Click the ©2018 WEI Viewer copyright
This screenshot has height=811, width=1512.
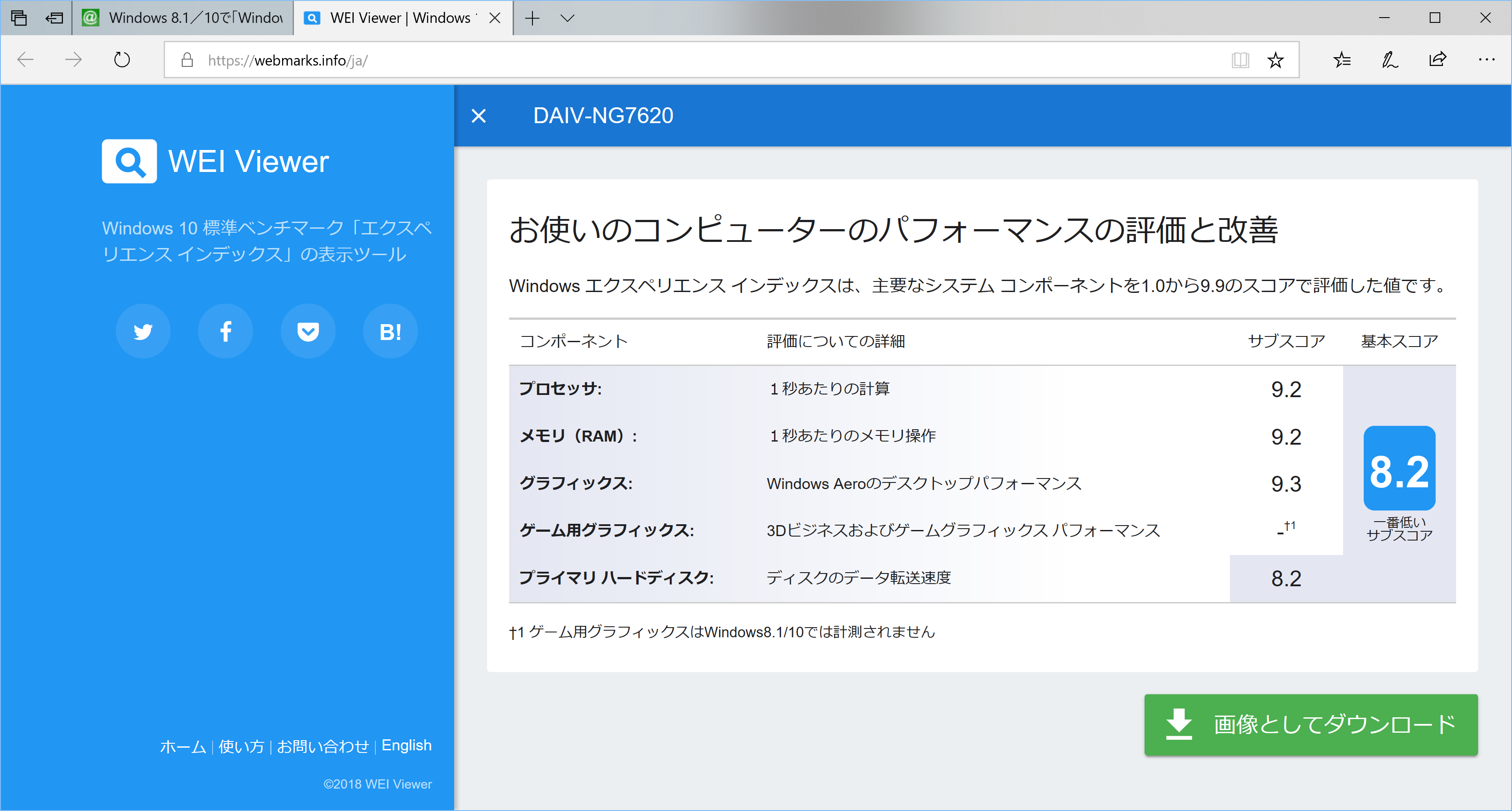[x=378, y=784]
